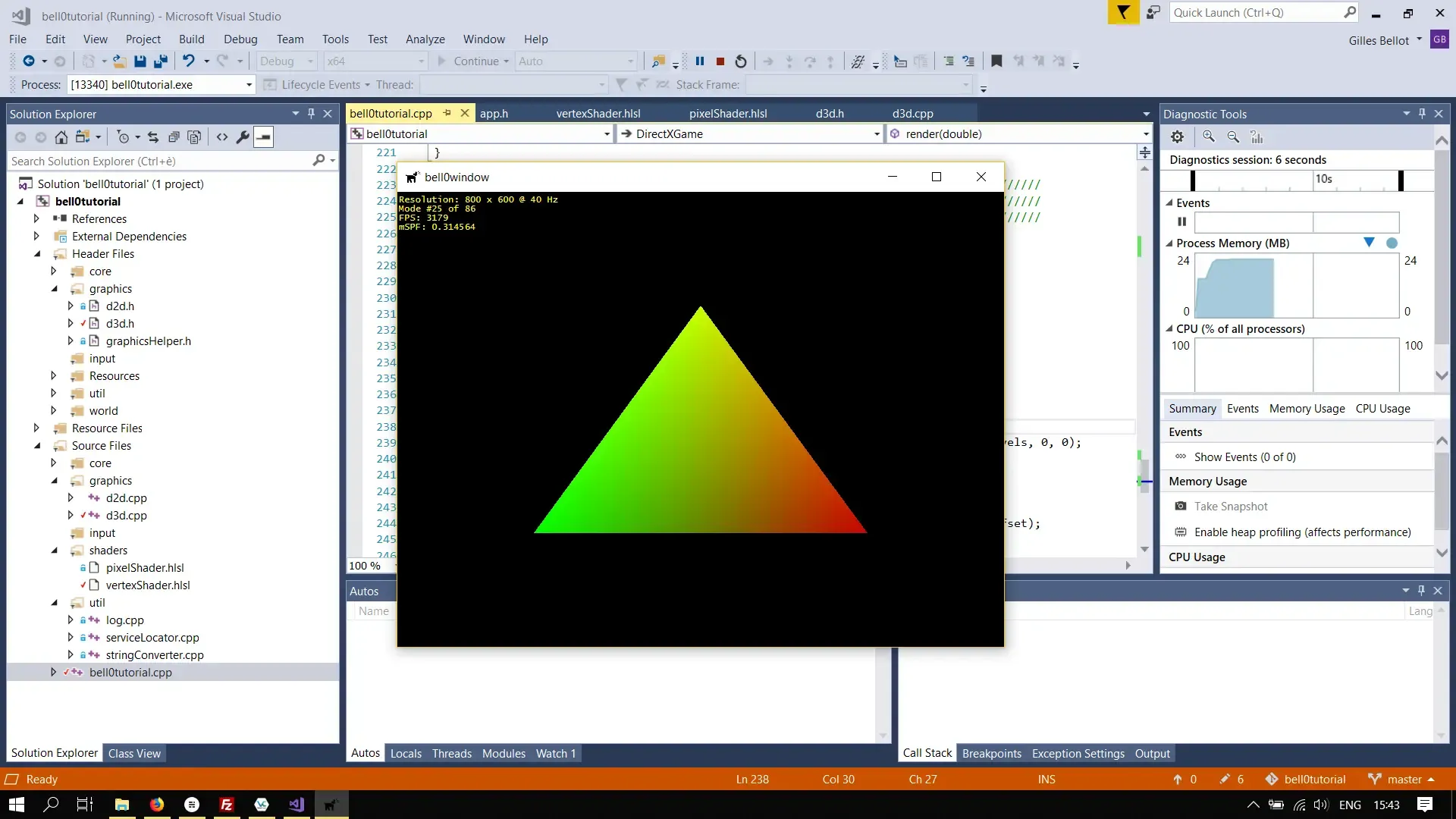
Task: Click Take Snapshot under Memory Usage
Action: coord(1230,507)
